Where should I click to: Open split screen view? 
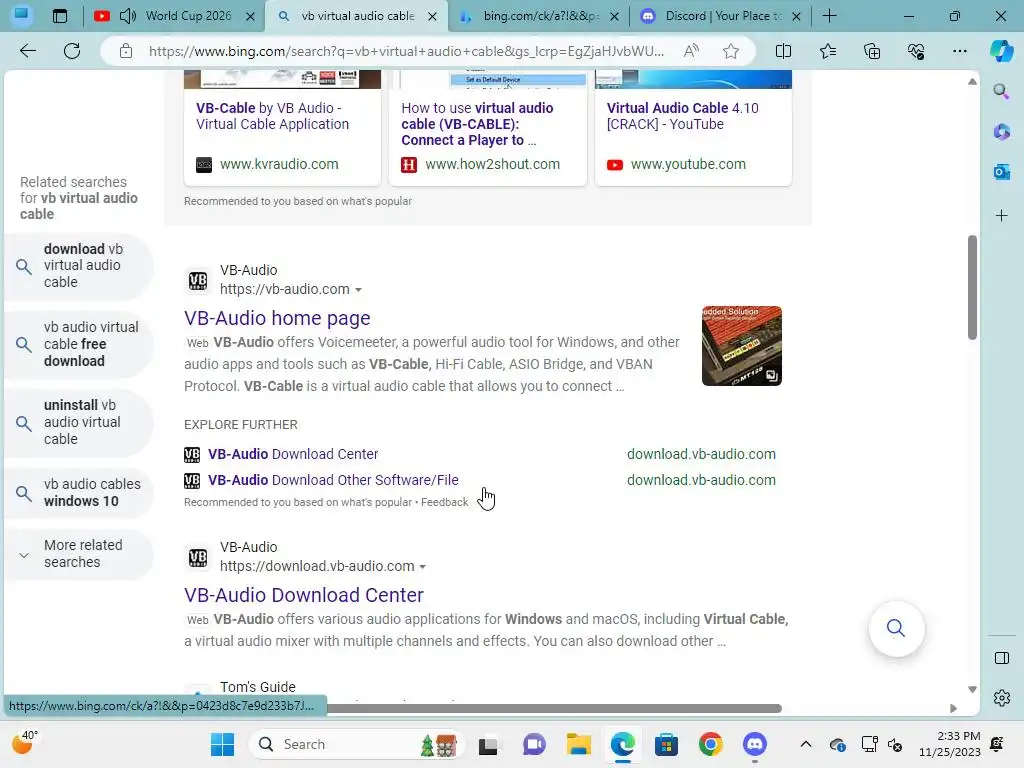pyautogui.click(x=783, y=51)
